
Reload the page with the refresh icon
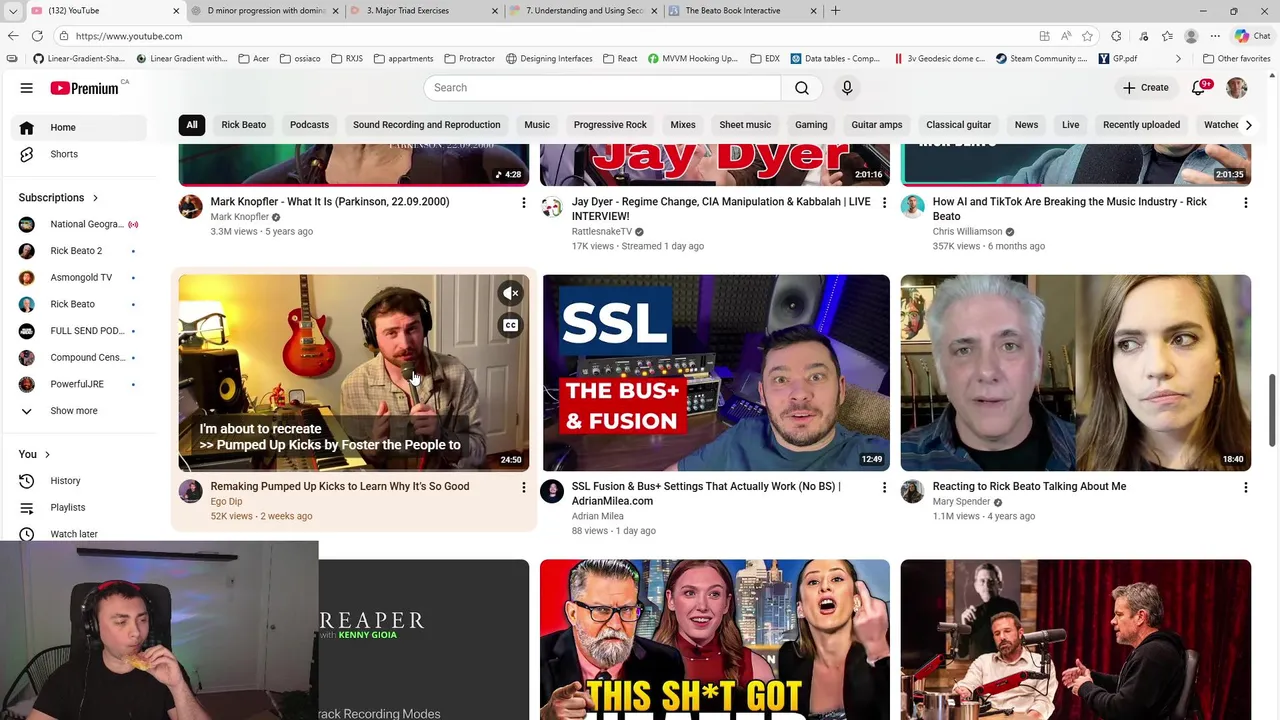(x=37, y=36)
